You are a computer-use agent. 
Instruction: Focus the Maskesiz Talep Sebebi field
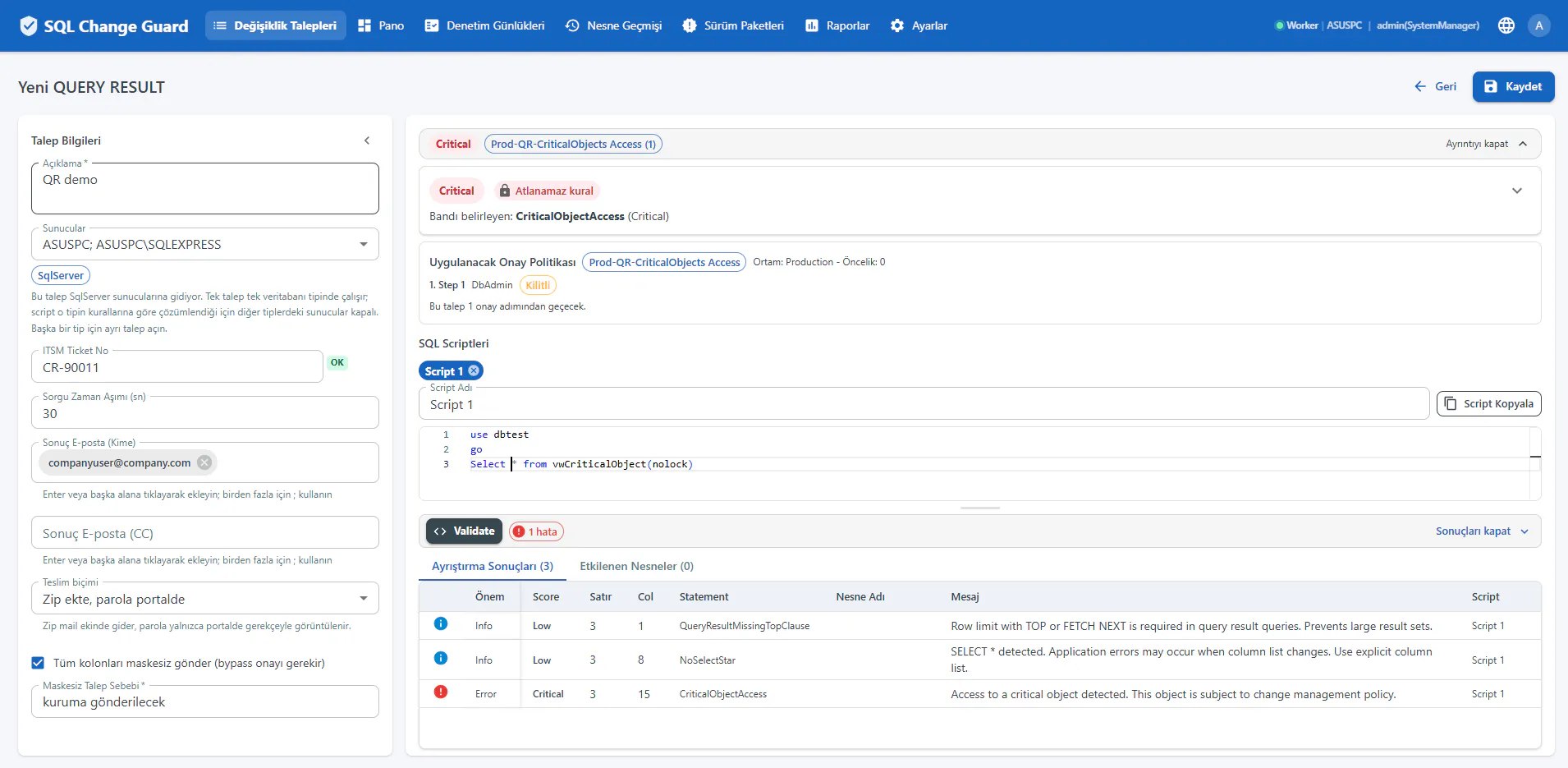[205, 701]
